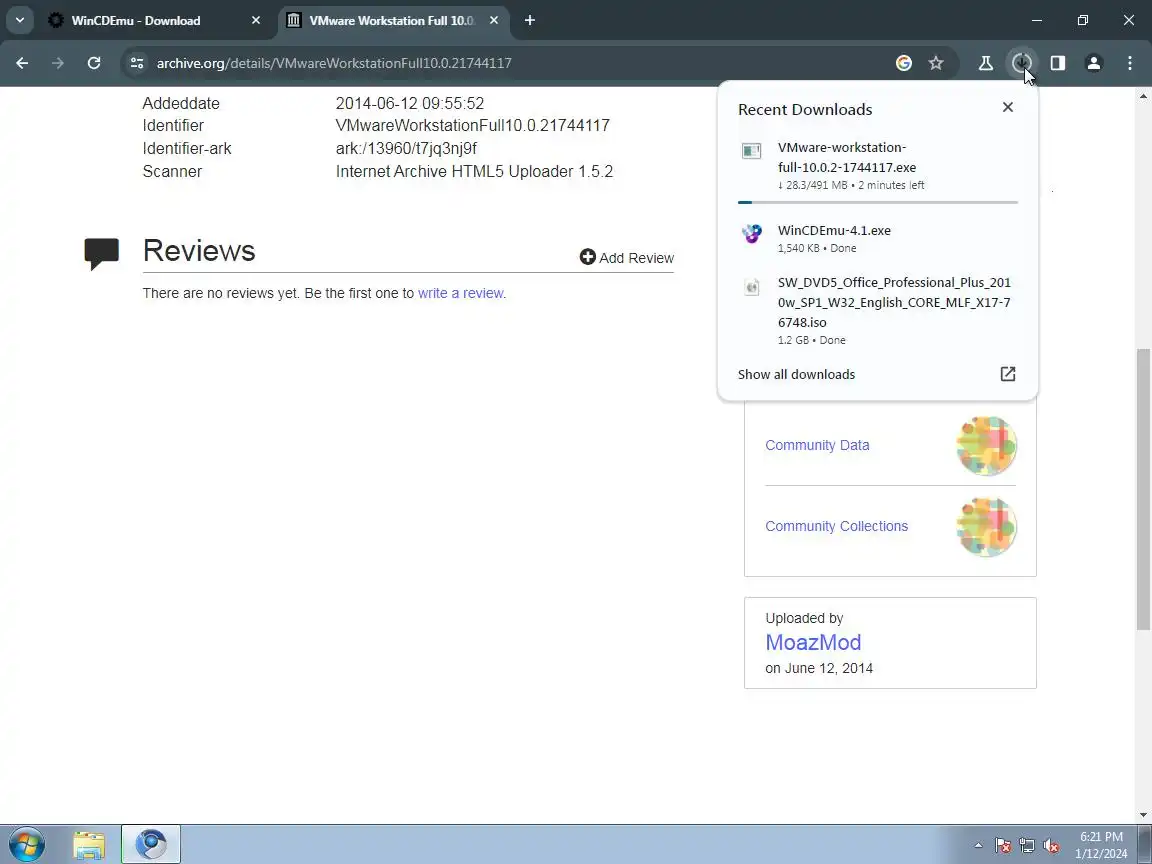Viewport: 1152px width, 864px height.
Task: Click the Action Center flag tray icon
Action: click(x=1003, y=846)
